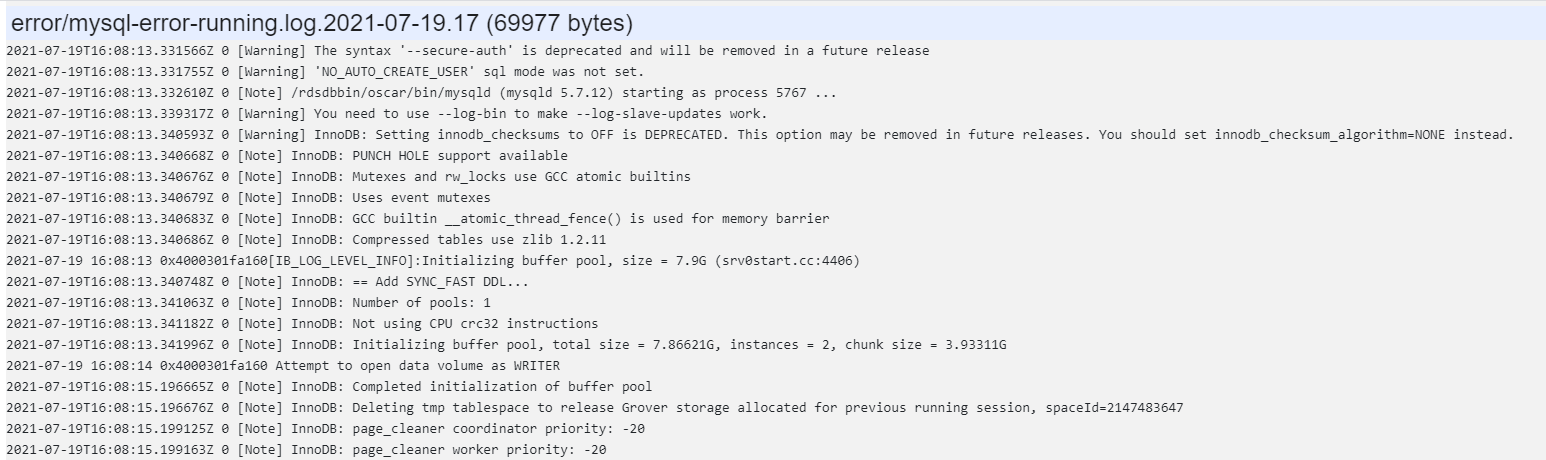Select the 'Number of pools: 1' line
The image size is (1546, 460).
[248, 303]
